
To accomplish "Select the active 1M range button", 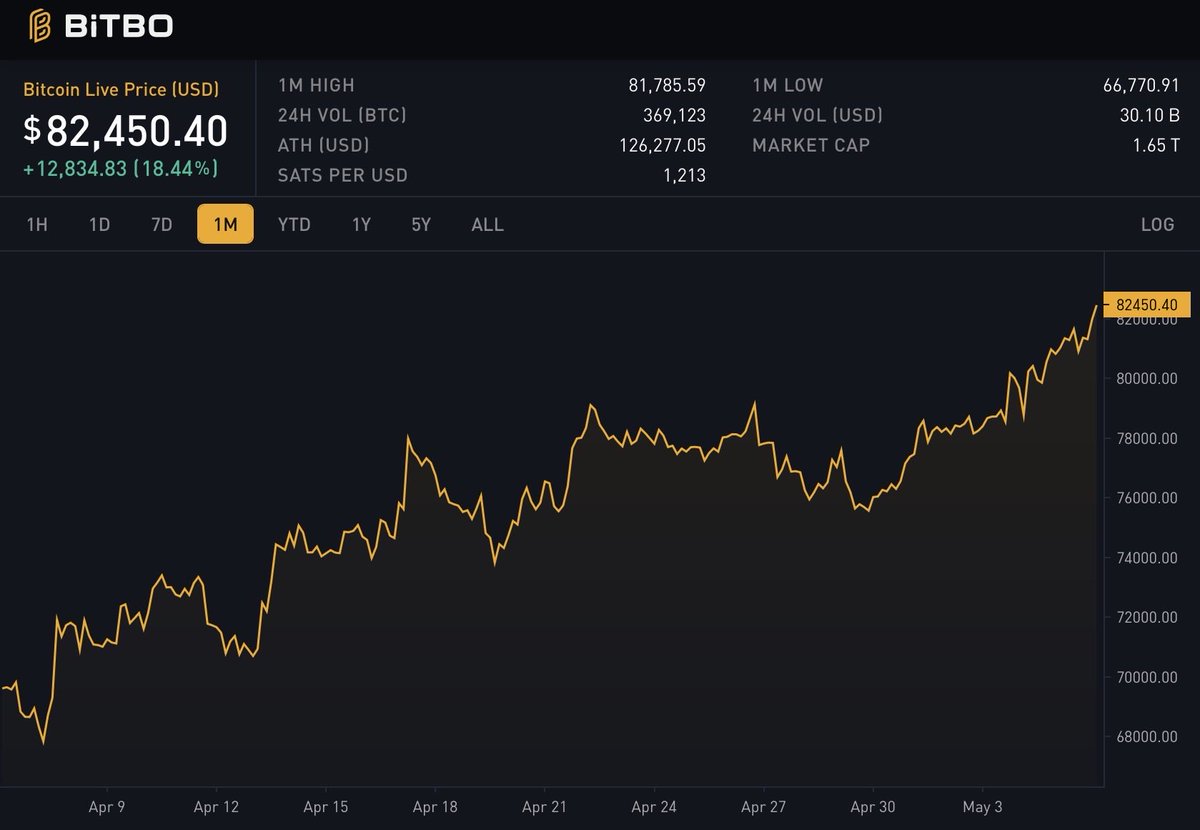I will [x=225, y=224].
